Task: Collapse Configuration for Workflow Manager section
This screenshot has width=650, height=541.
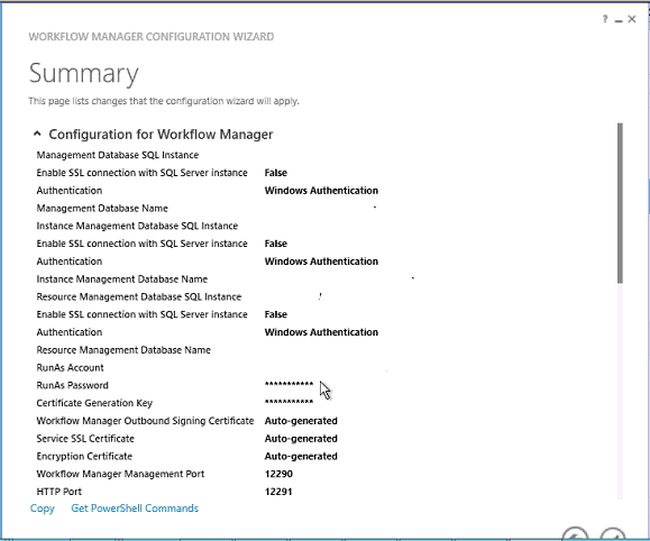Action: (37, 133)
